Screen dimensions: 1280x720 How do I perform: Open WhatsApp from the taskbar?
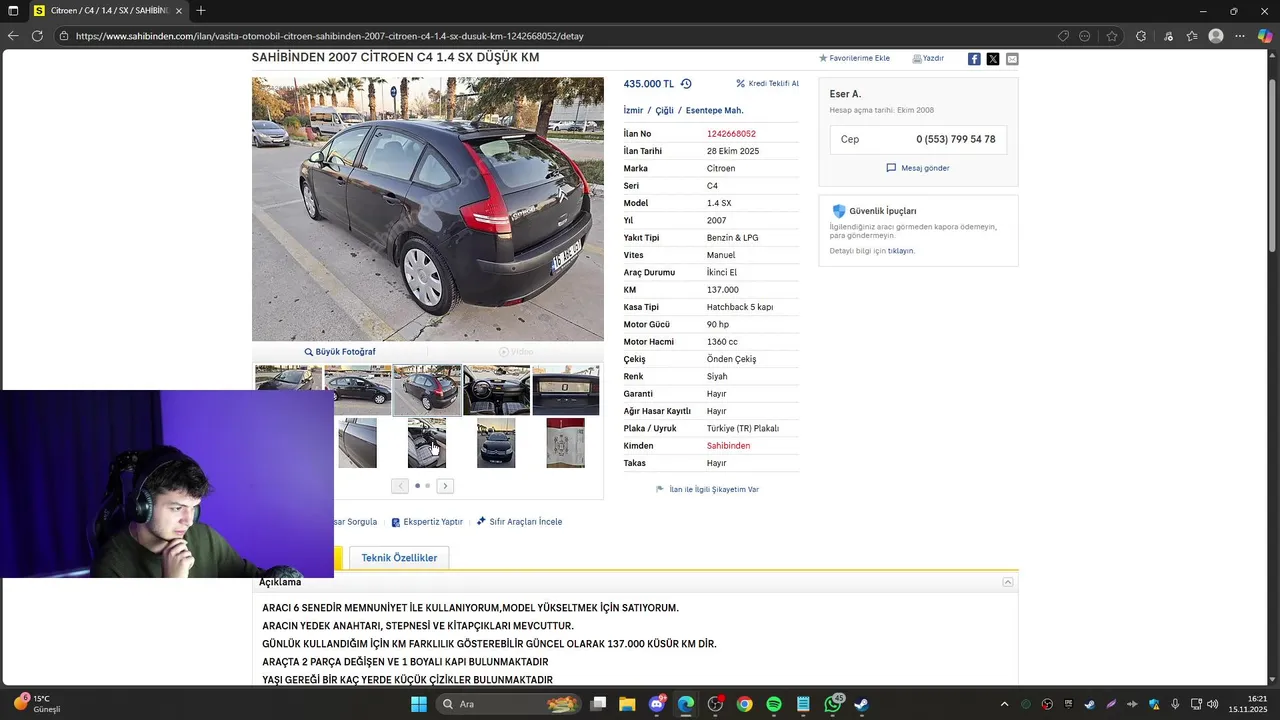[833, 704]
